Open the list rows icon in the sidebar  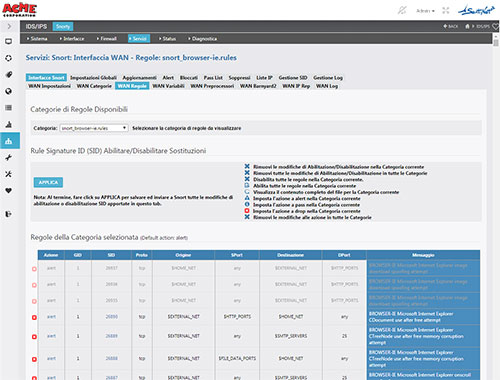[x=9, y=108]
